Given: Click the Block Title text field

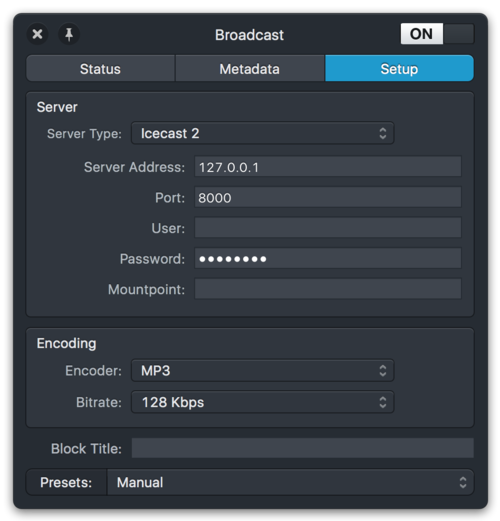Looking at the screenshot, I should [x=303, y=448].
